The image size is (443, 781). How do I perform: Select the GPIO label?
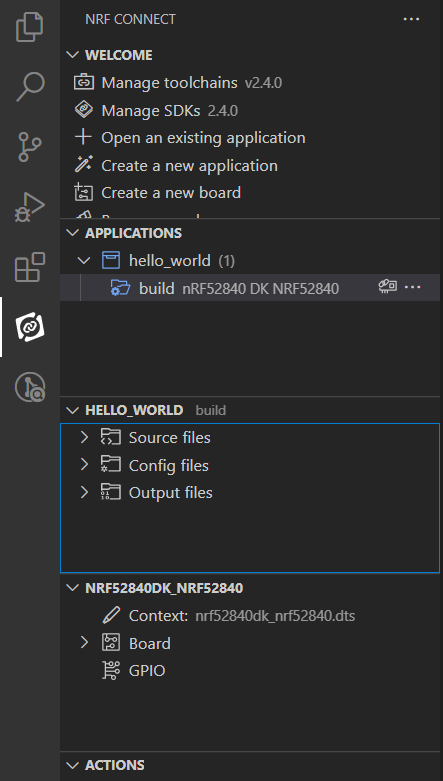tap(147, 670)
